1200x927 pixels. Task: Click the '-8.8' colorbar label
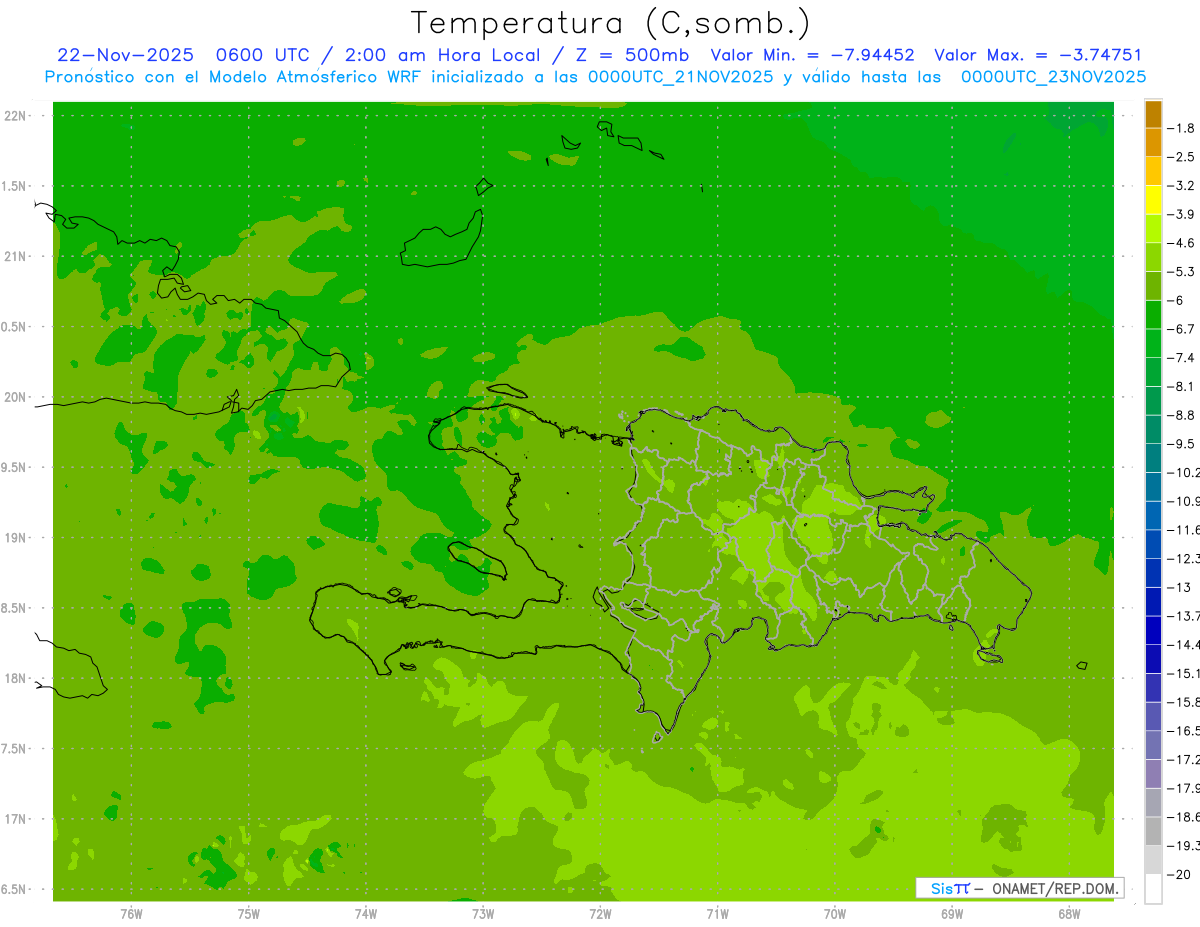pos(1181,415)
